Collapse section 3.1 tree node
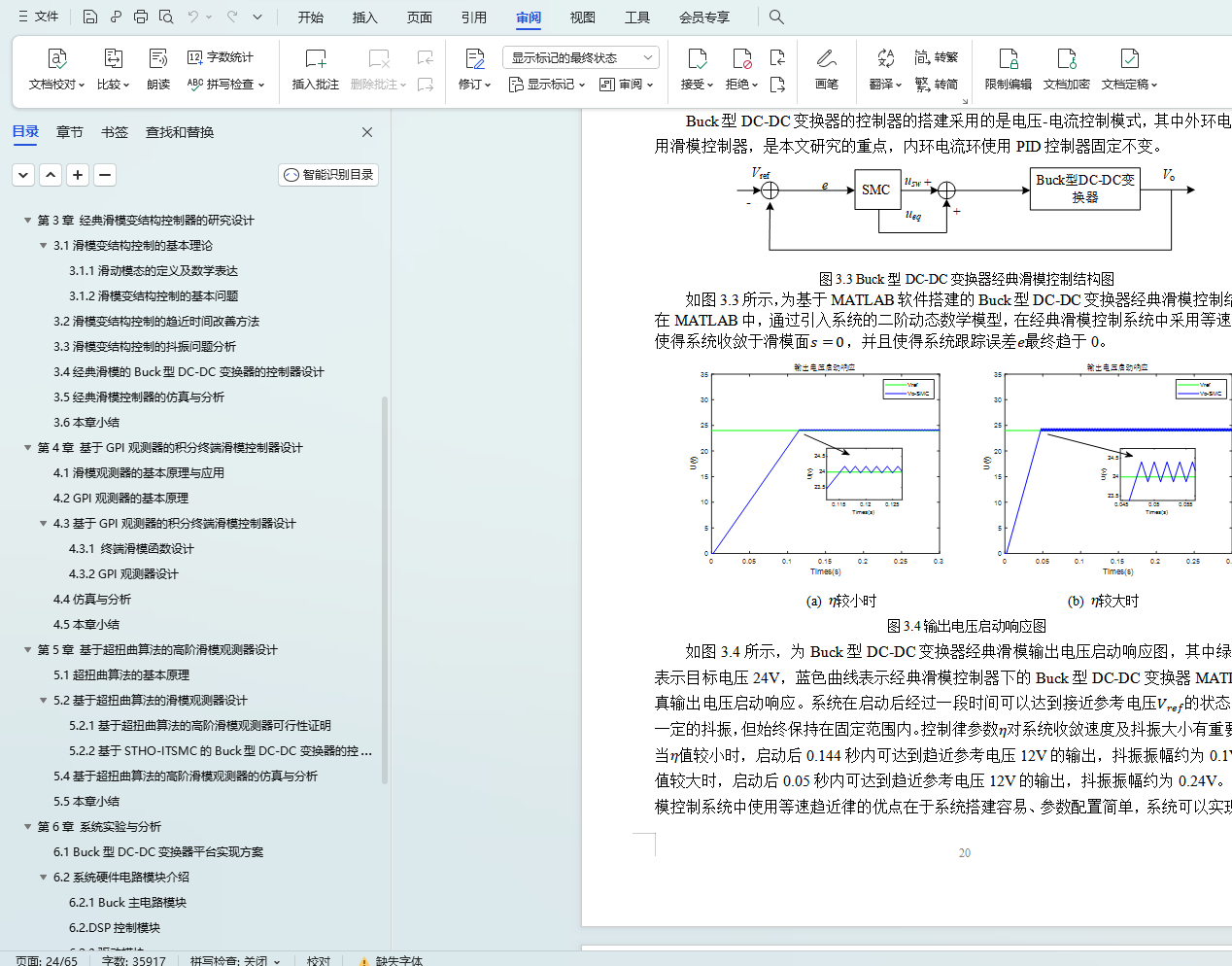Screen dimensions: 1232x966 [44, 246]
